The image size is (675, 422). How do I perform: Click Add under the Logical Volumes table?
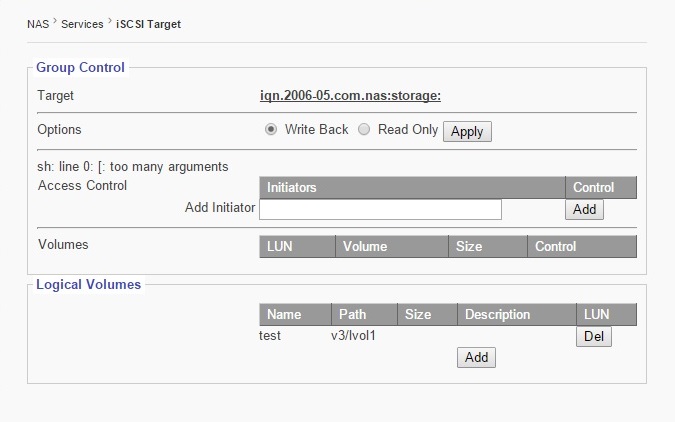tap(476, 357)
